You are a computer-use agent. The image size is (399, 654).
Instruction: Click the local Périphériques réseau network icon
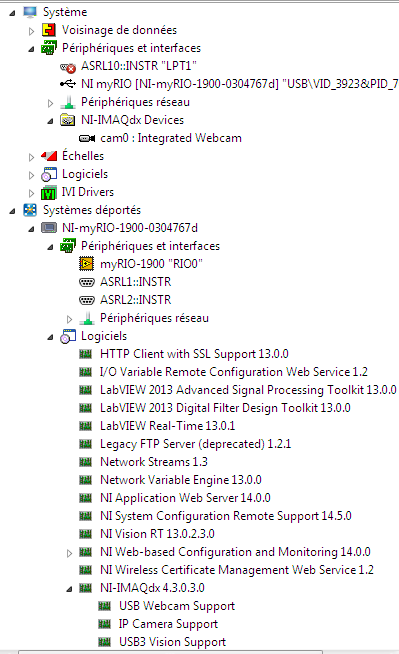(x=68, y=102)
